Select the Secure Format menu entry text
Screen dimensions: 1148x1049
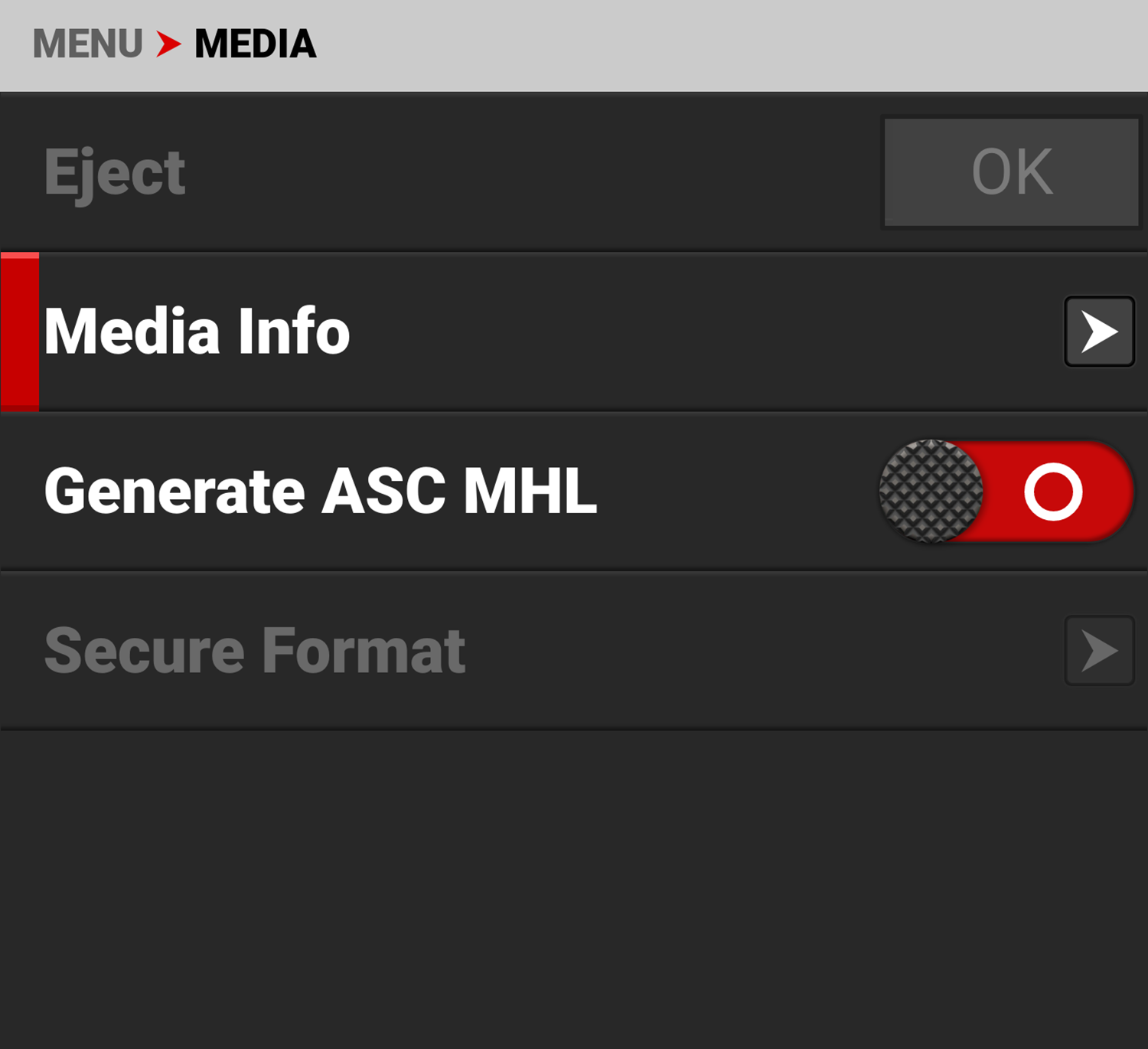[x=255, y=651]
